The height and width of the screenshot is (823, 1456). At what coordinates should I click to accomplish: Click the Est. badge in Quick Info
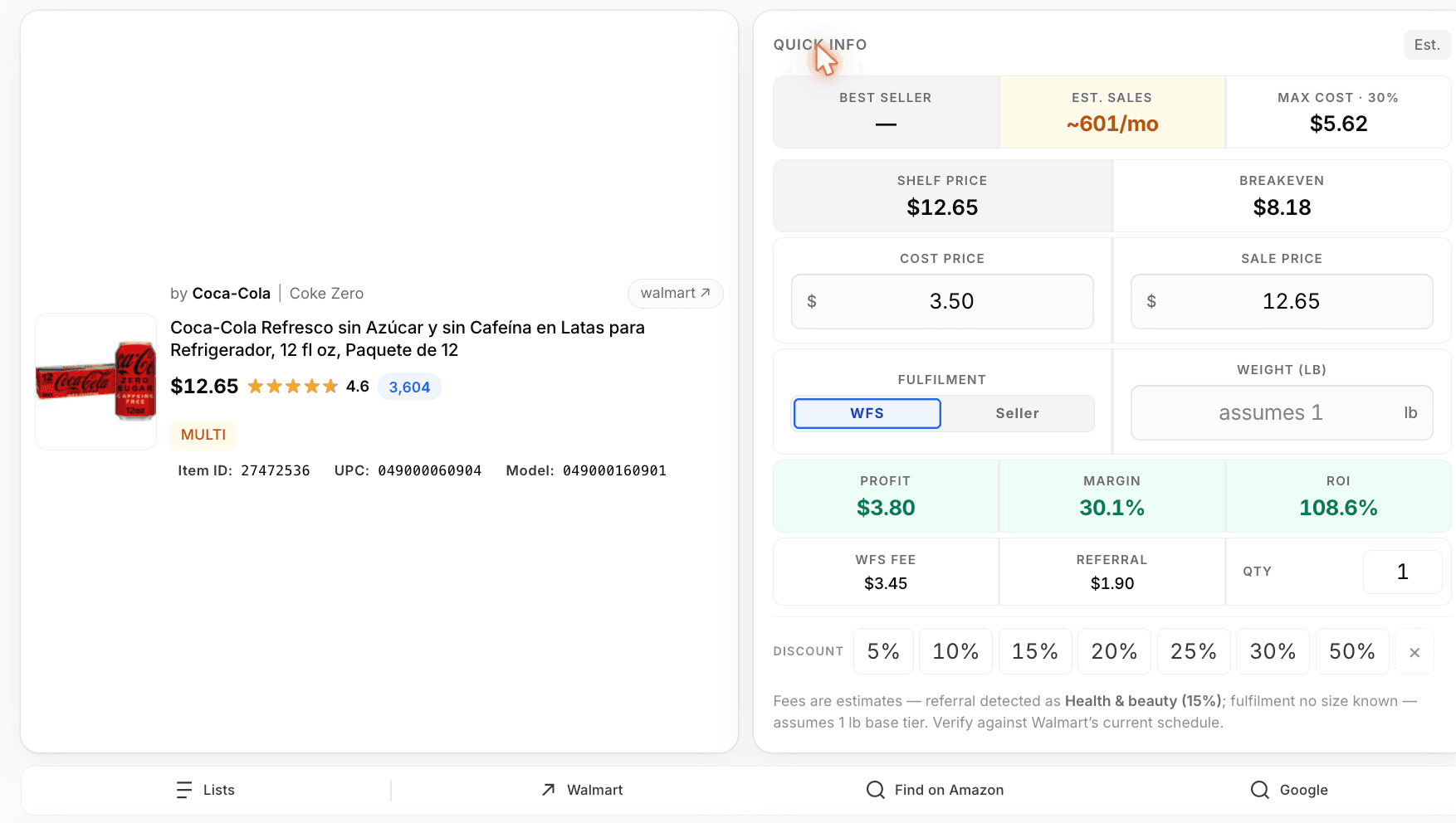pos(1427,45)
